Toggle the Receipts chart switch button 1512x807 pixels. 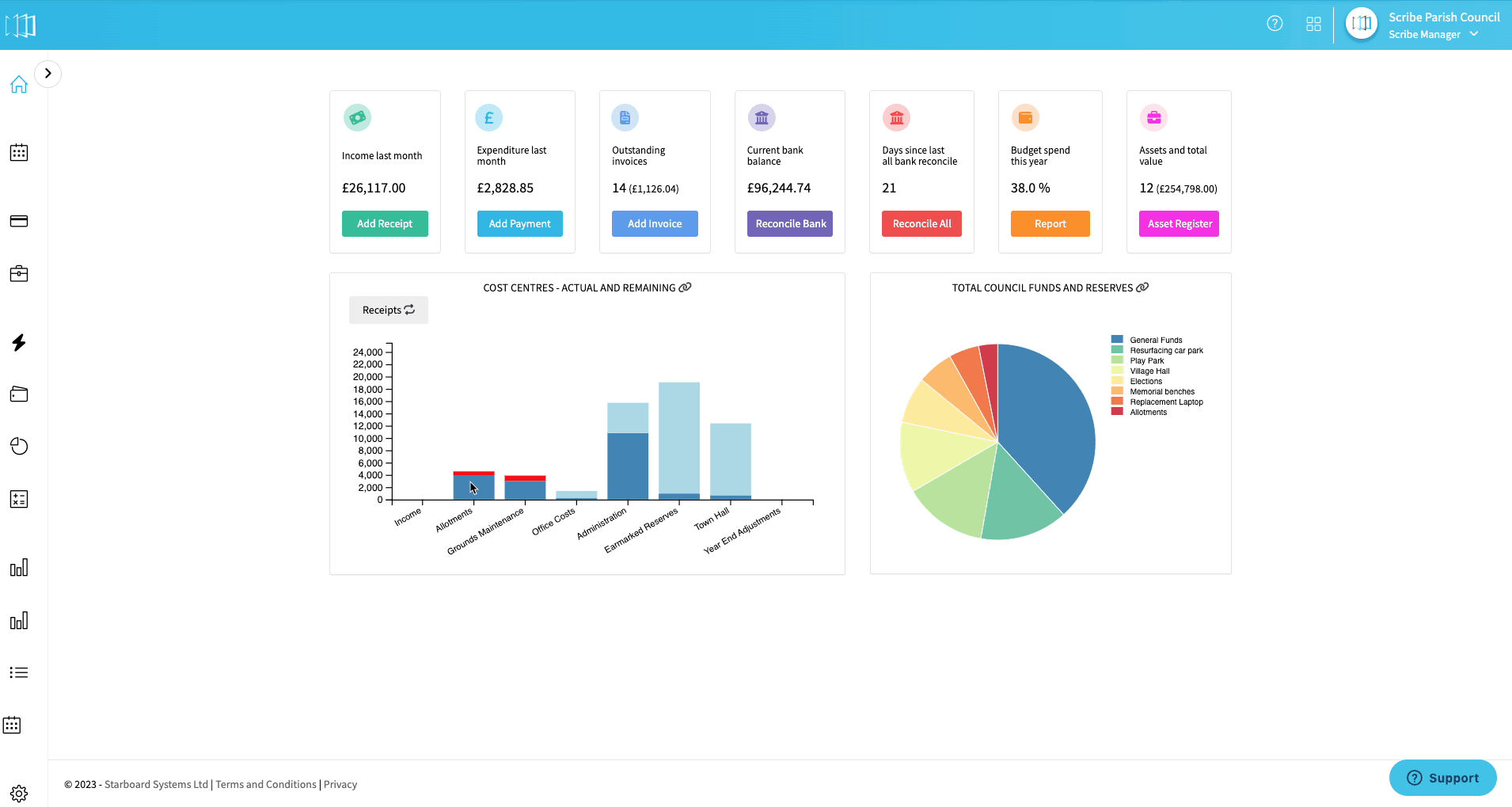coord(388,310)
